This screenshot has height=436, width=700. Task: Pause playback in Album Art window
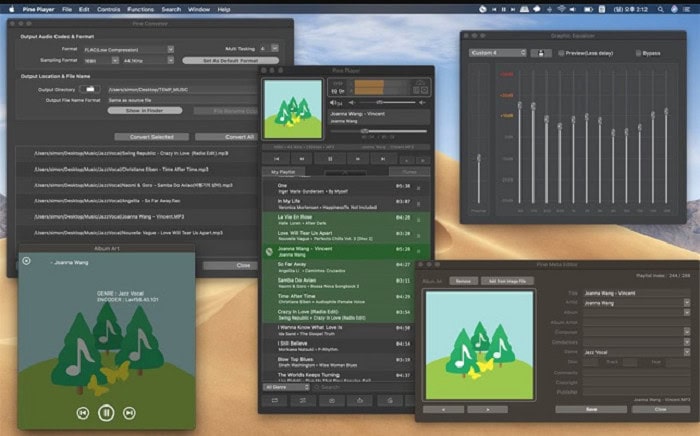106,413
